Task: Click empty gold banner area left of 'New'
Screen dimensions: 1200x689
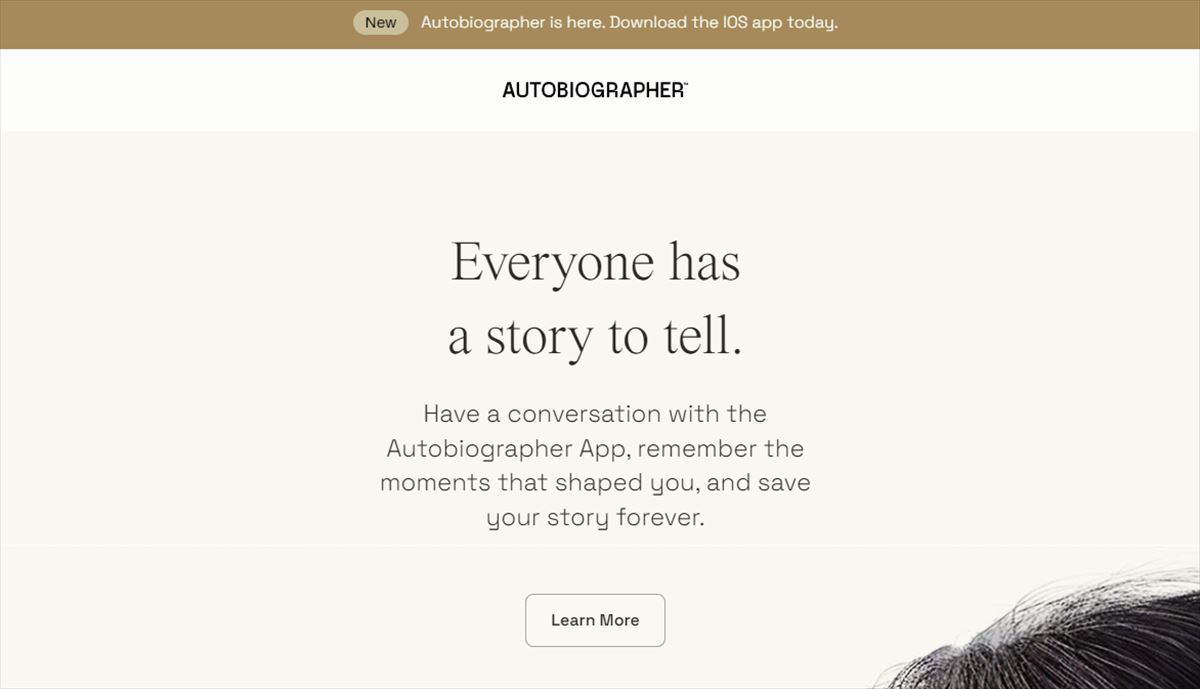Action: [175, 24]
